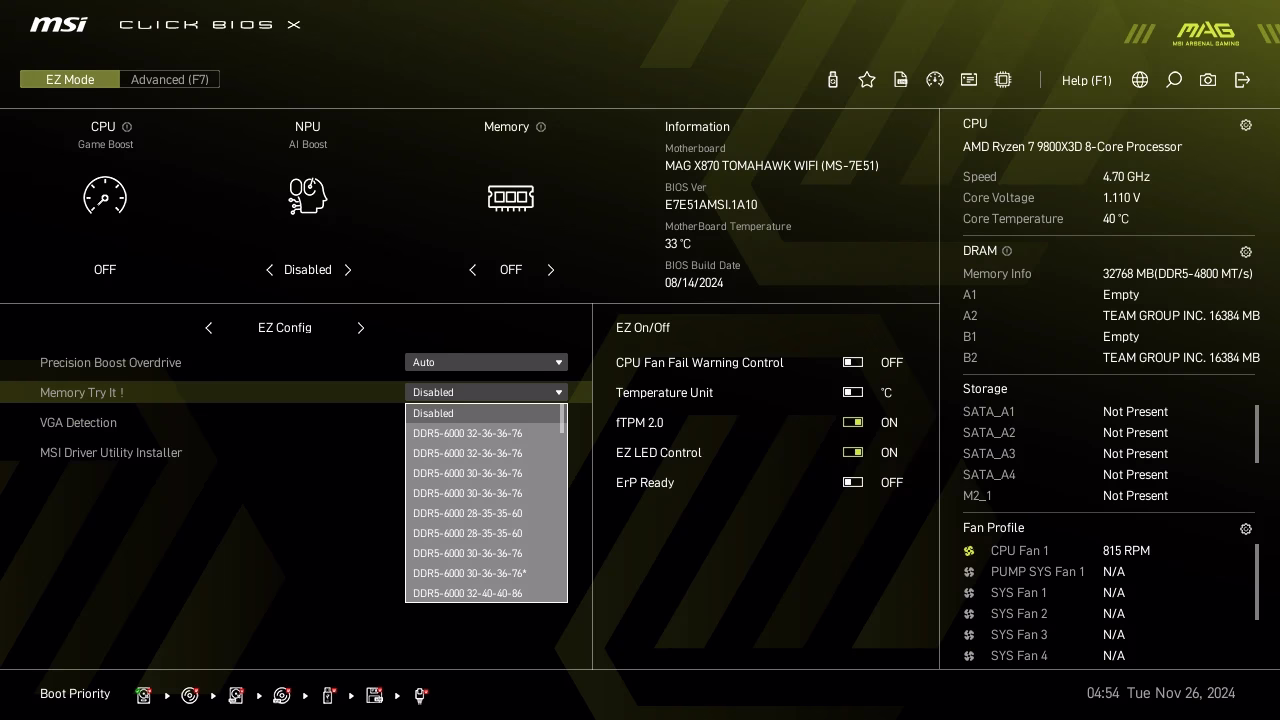Click info icon next to Memory heading
The width and height of the screenshot is (1280, 720).
tap(541, 127)
